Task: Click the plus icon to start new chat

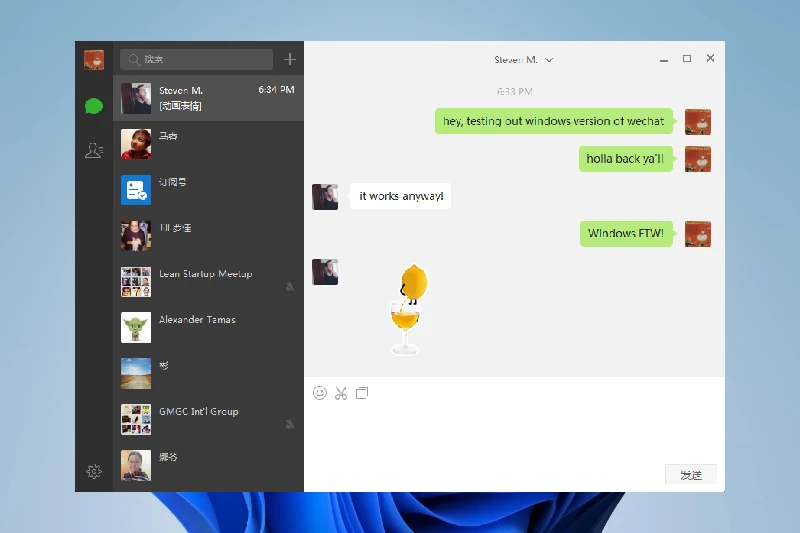Action: click(x=290, y=60)
